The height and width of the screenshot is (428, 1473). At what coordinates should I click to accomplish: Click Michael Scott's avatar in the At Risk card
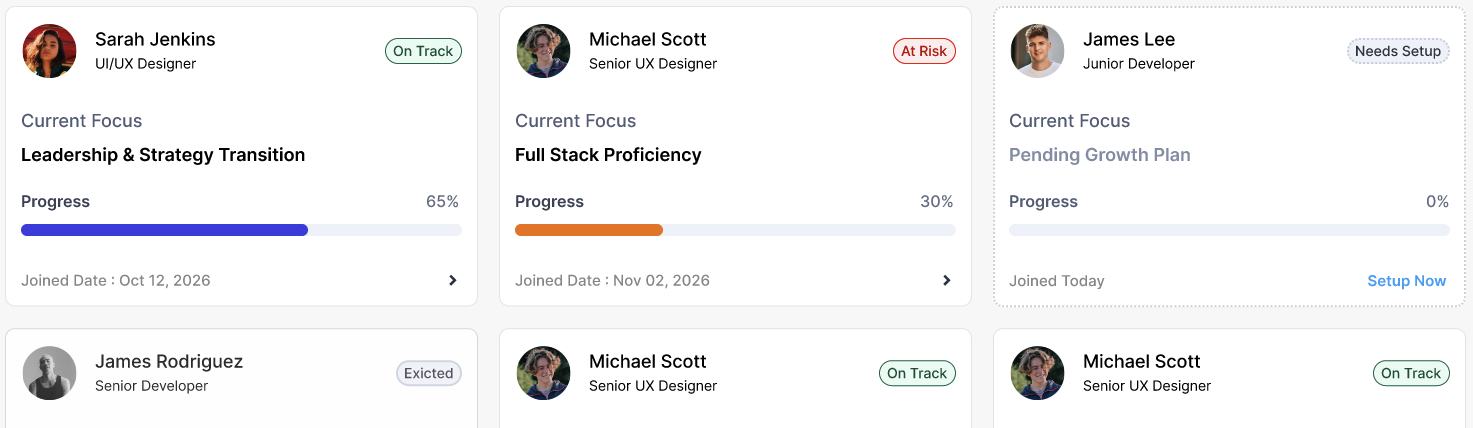pos(544,51)
